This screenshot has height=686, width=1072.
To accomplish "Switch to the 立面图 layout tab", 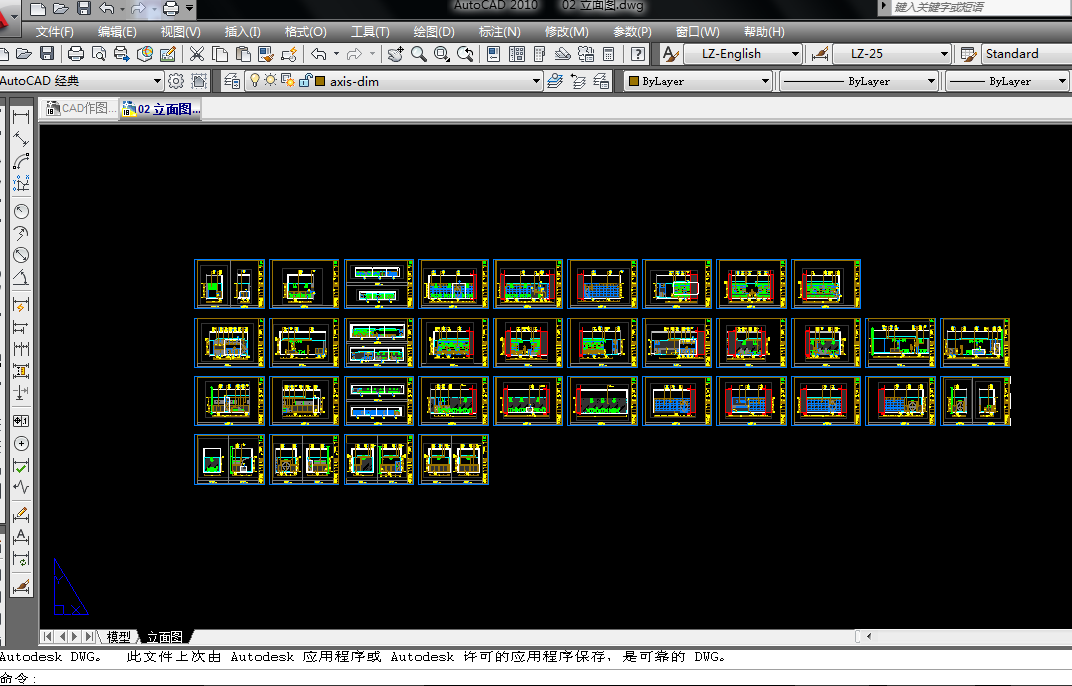I will point(165,637).
